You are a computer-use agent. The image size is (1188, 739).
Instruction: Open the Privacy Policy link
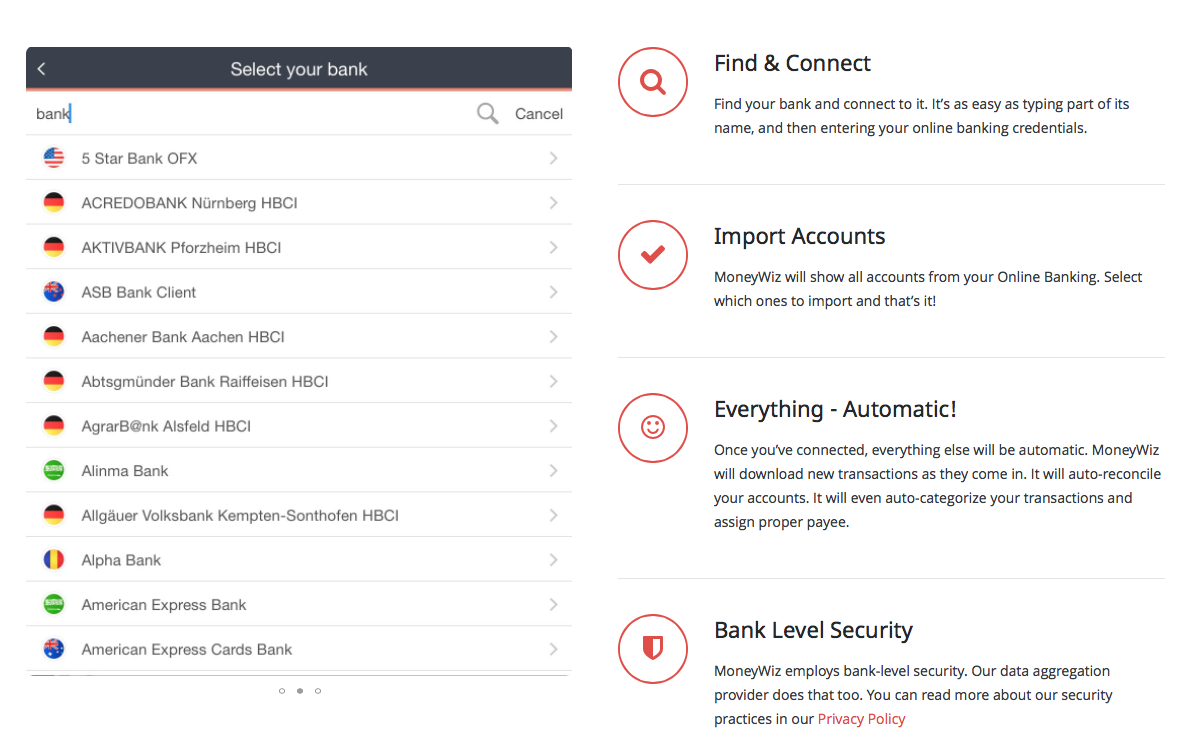point(861,719)
